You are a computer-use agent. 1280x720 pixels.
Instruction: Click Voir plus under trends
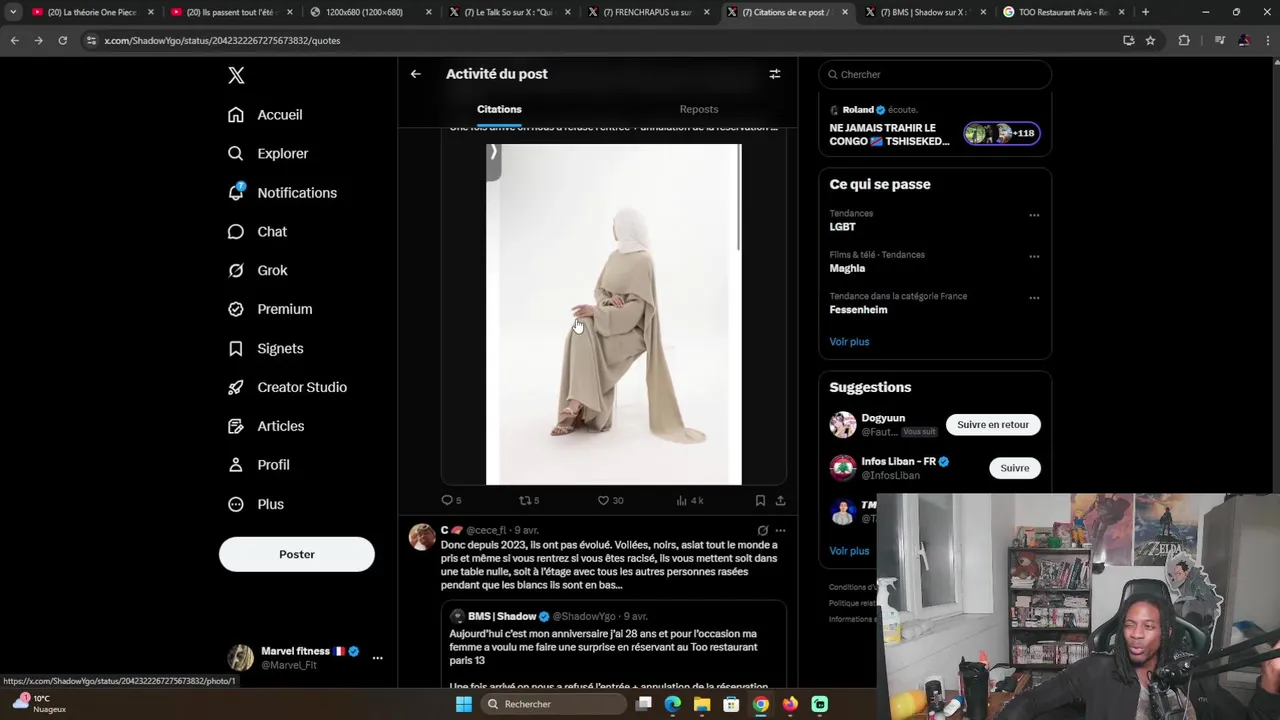(849, 342)
